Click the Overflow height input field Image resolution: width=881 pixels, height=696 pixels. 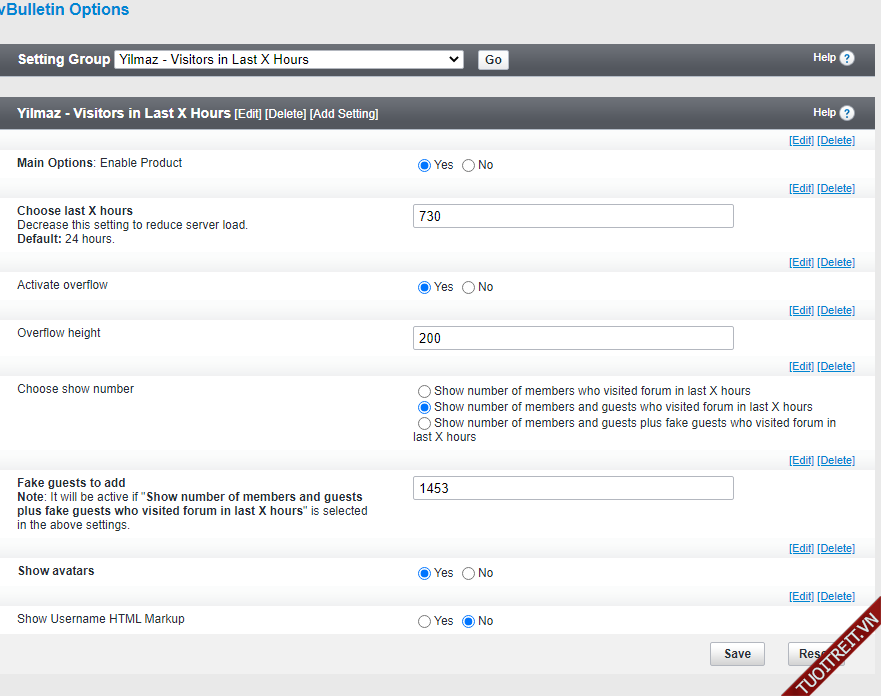pos(572,338)
